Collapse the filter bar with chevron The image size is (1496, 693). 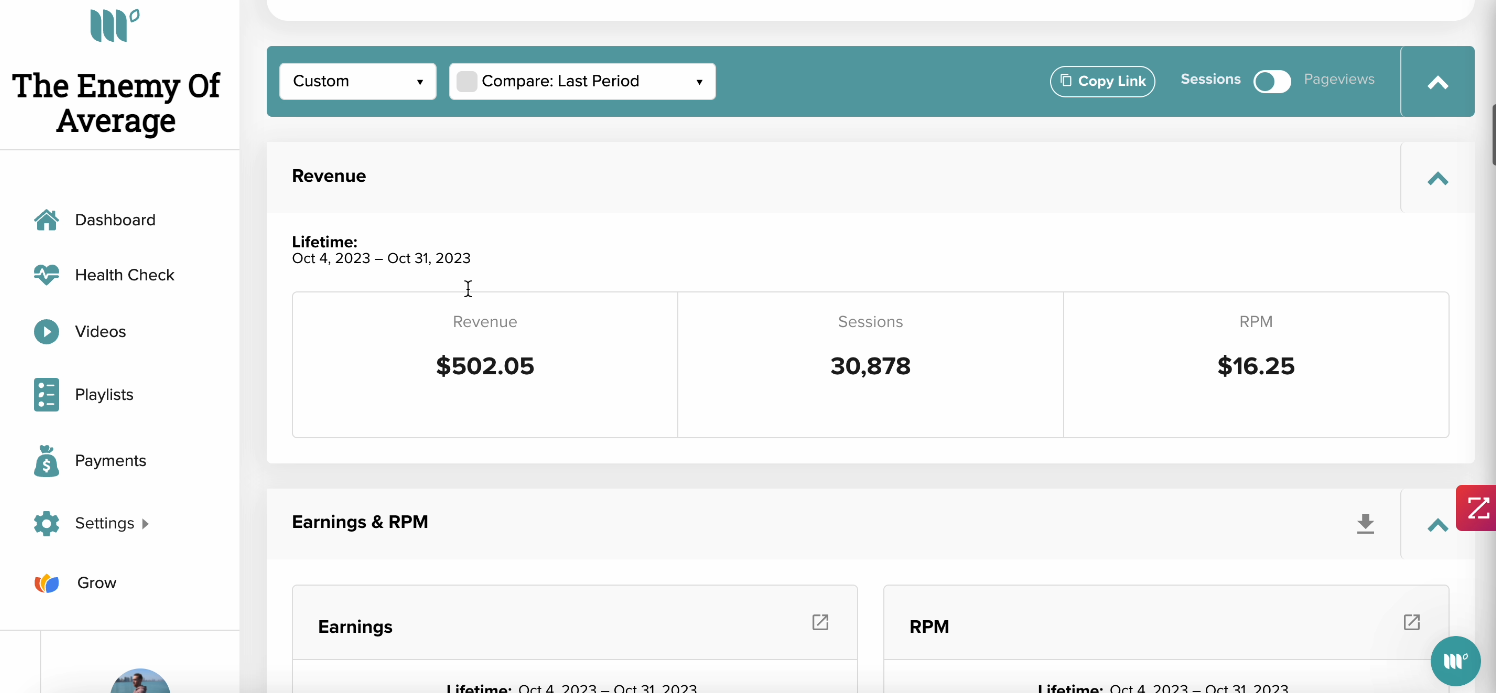click(1438, 82)
